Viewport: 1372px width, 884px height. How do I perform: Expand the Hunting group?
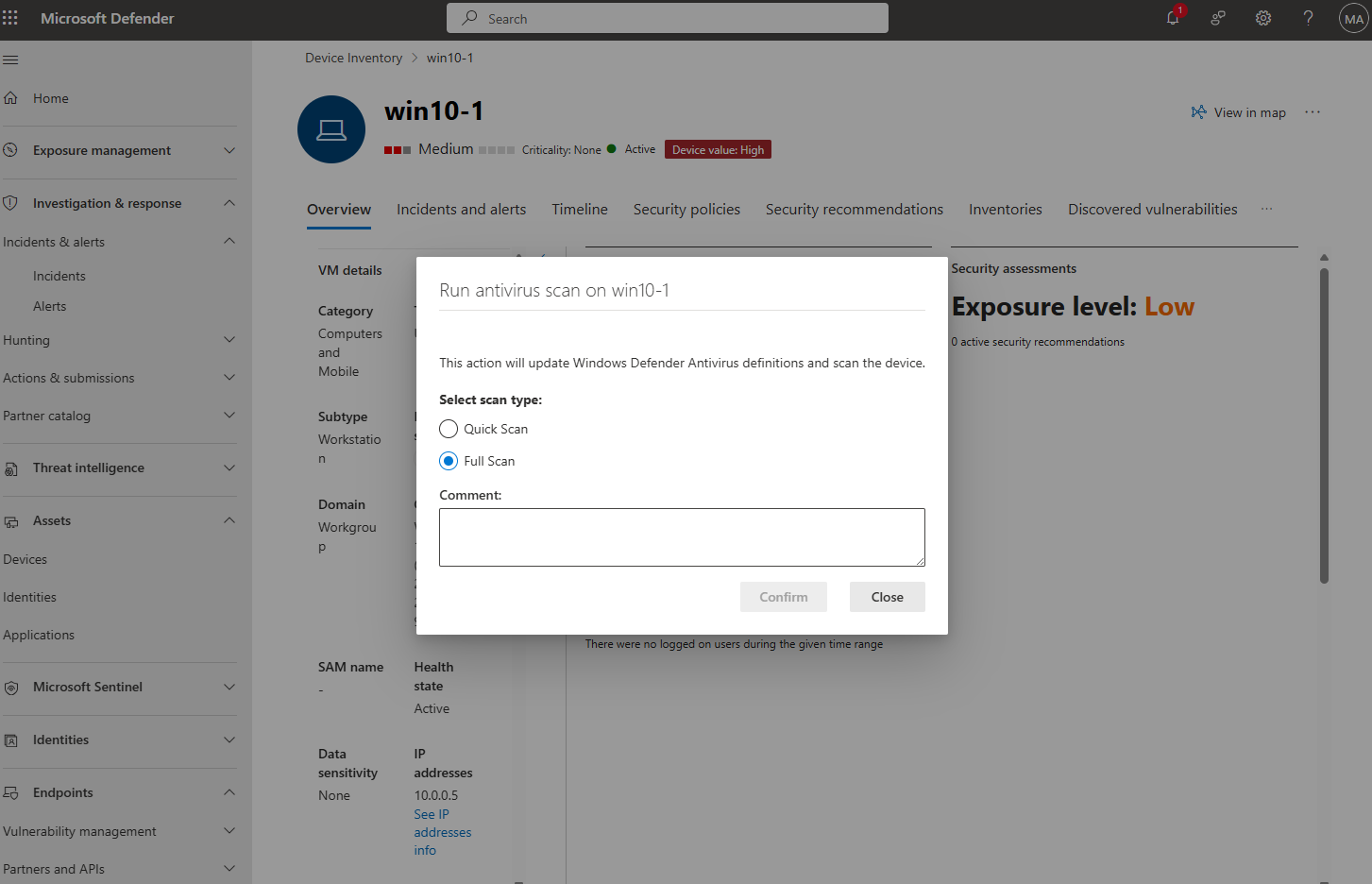click(x=229, y=339)
